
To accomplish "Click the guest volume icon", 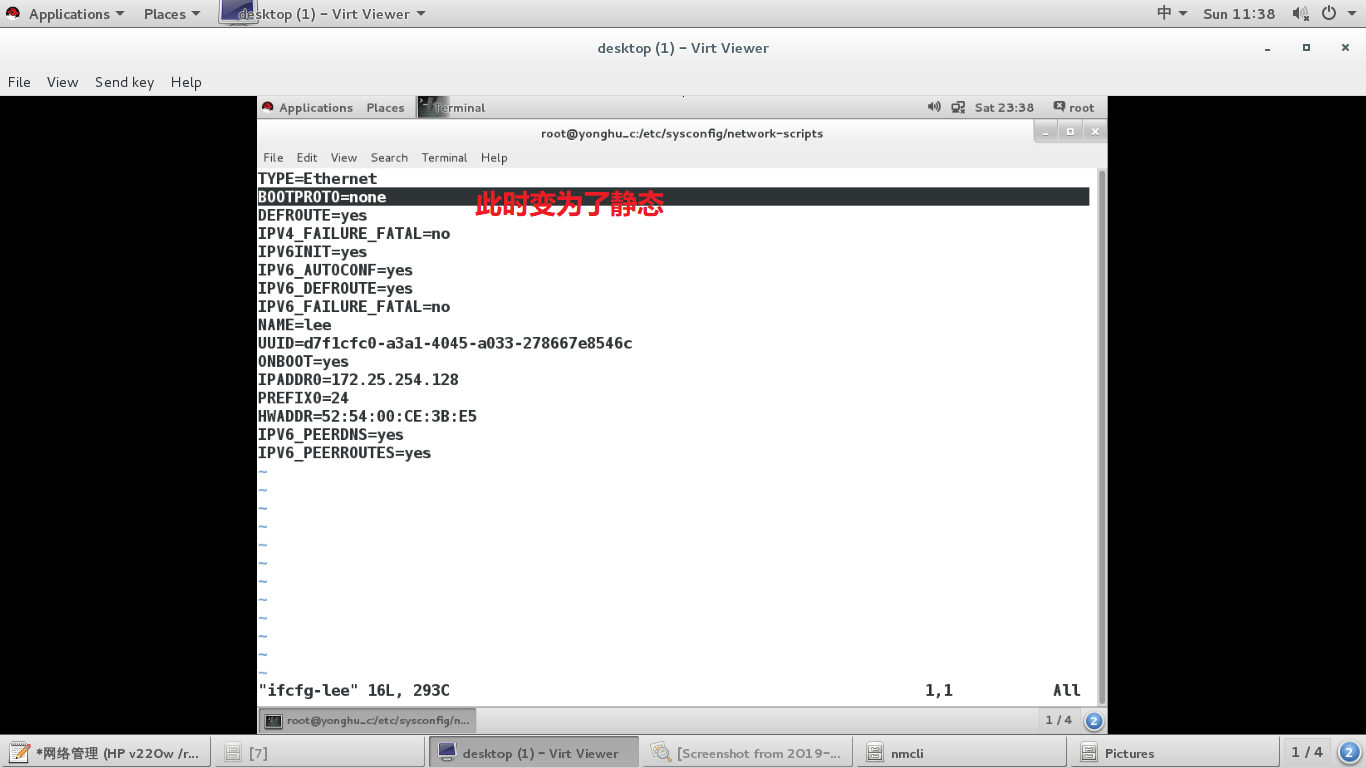I will [934, 107].
